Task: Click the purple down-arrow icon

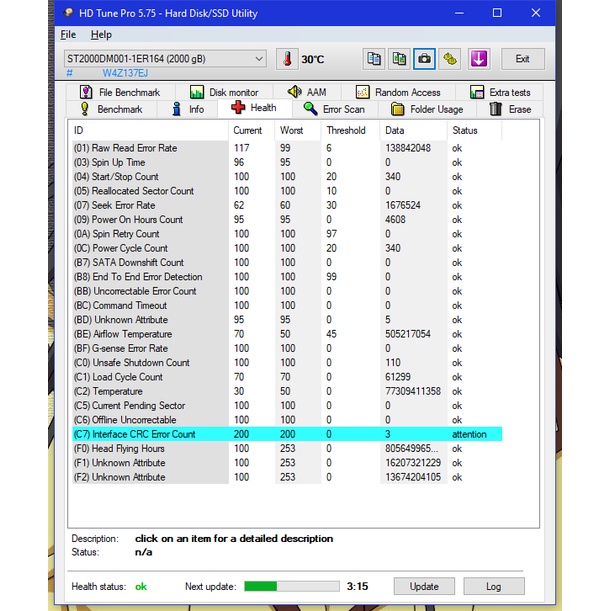Action: click(478, 59)
